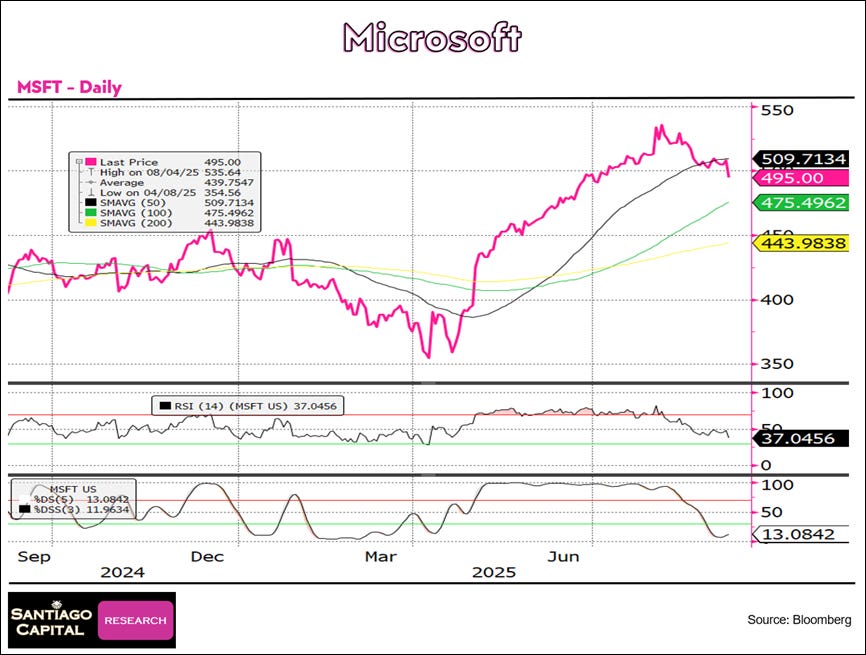Click the RSI (14) legend box
Screen dimensions: 866x655
[247, 406]
